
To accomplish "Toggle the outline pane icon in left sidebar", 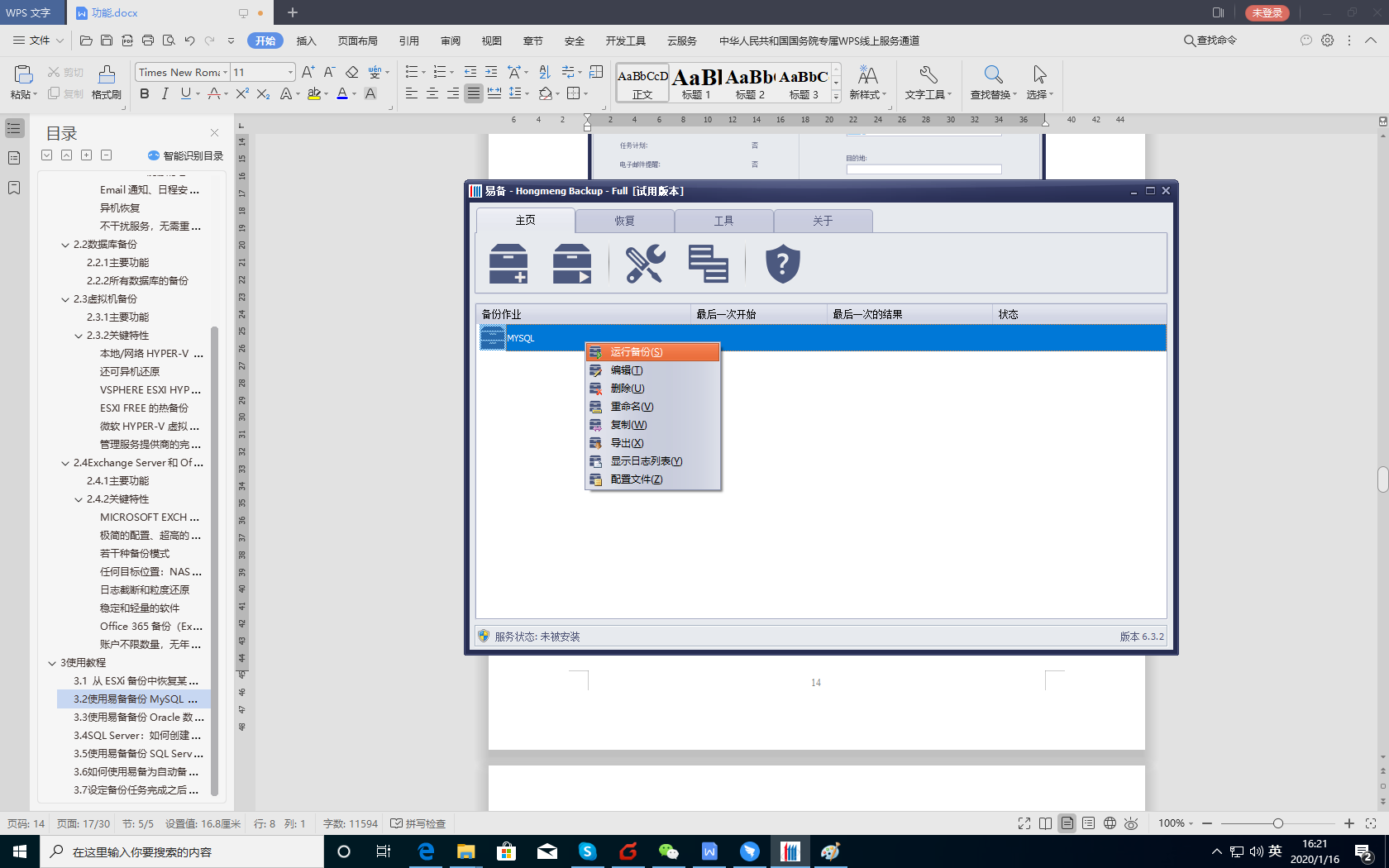I will click(x=14, y=128).
